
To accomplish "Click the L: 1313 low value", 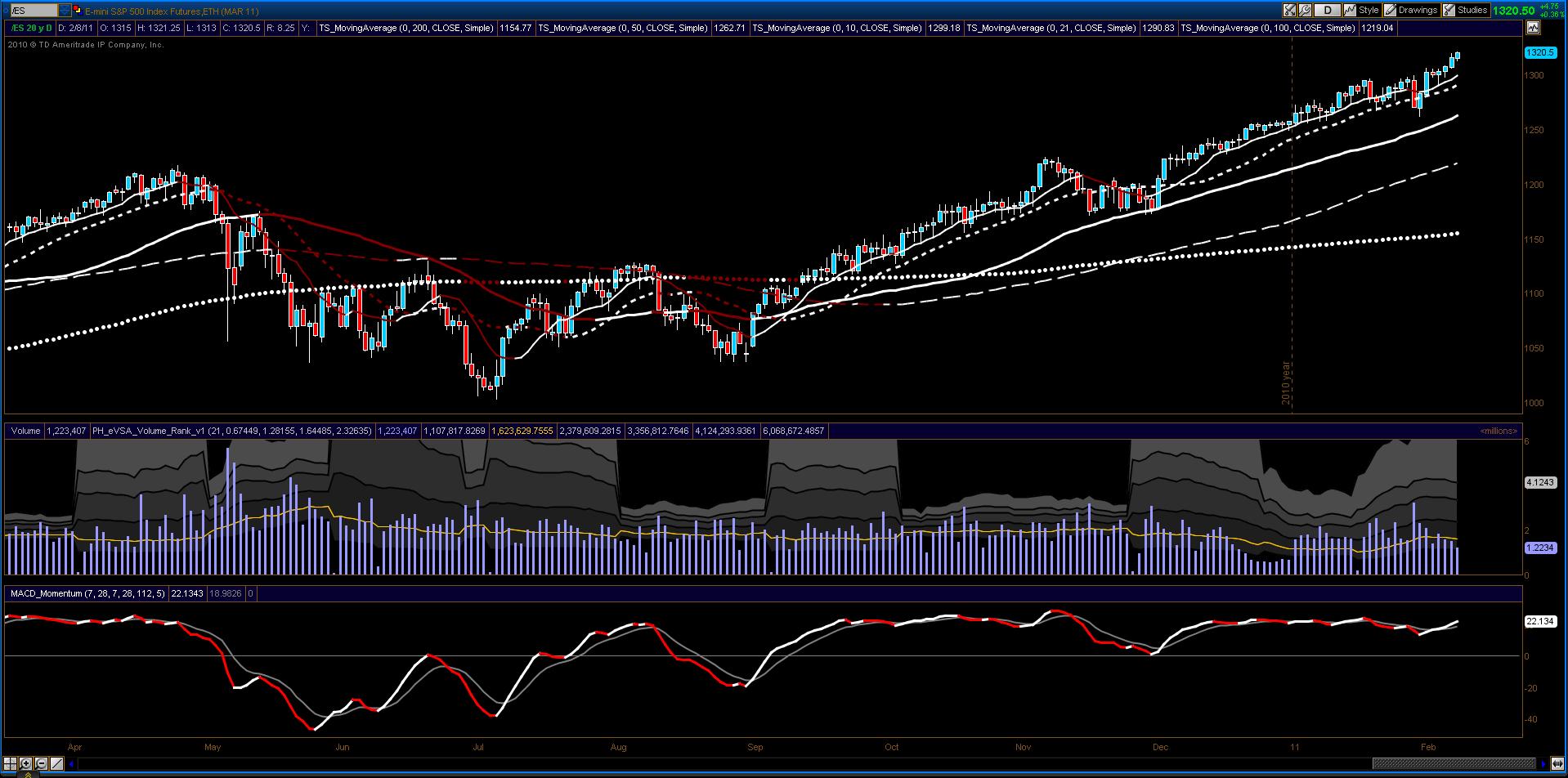I will pyautogui.click(x=201, y=28).
